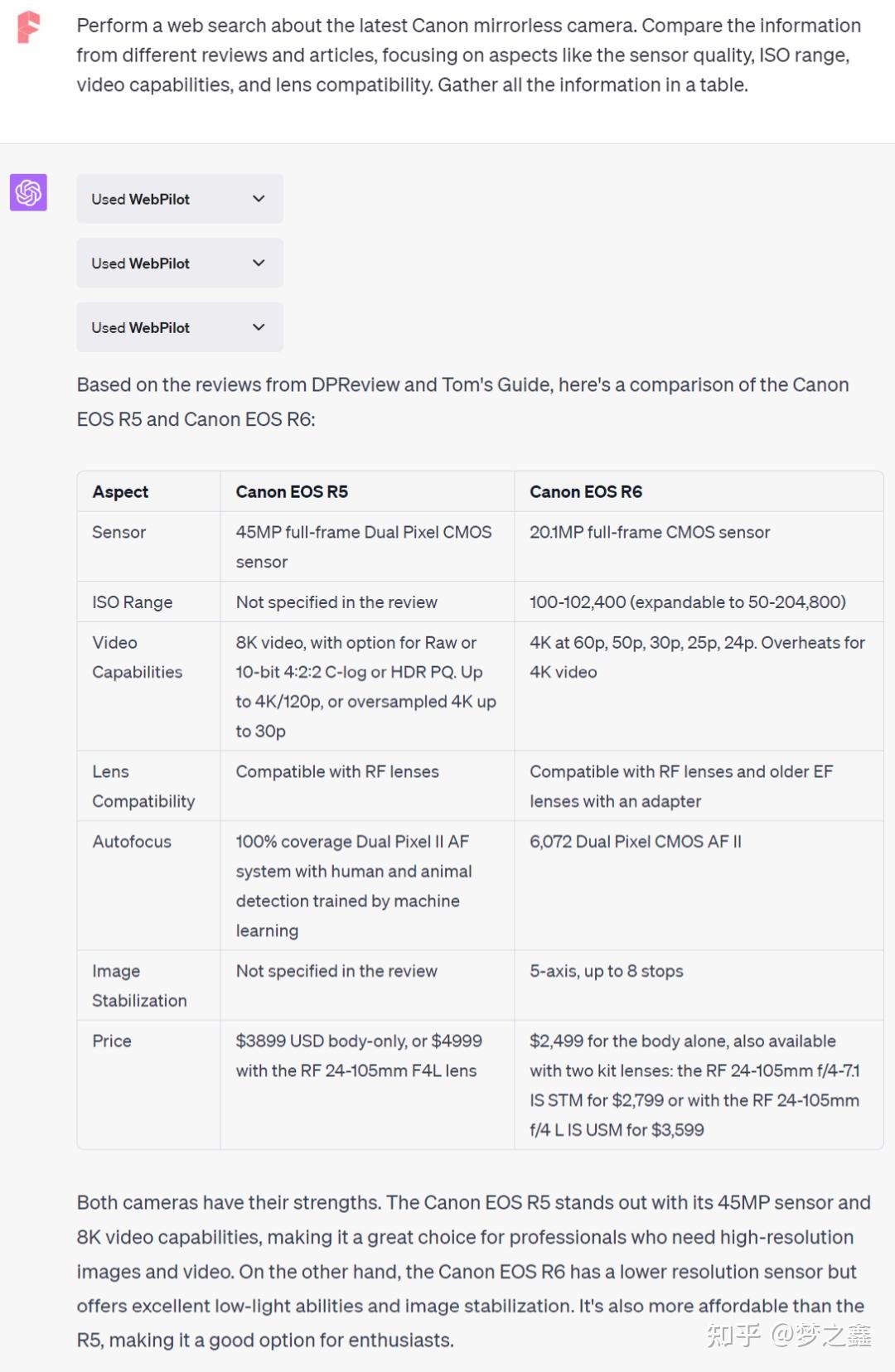Select the Price row label
The image size is (895, 1372).
tap(111, 1041)
